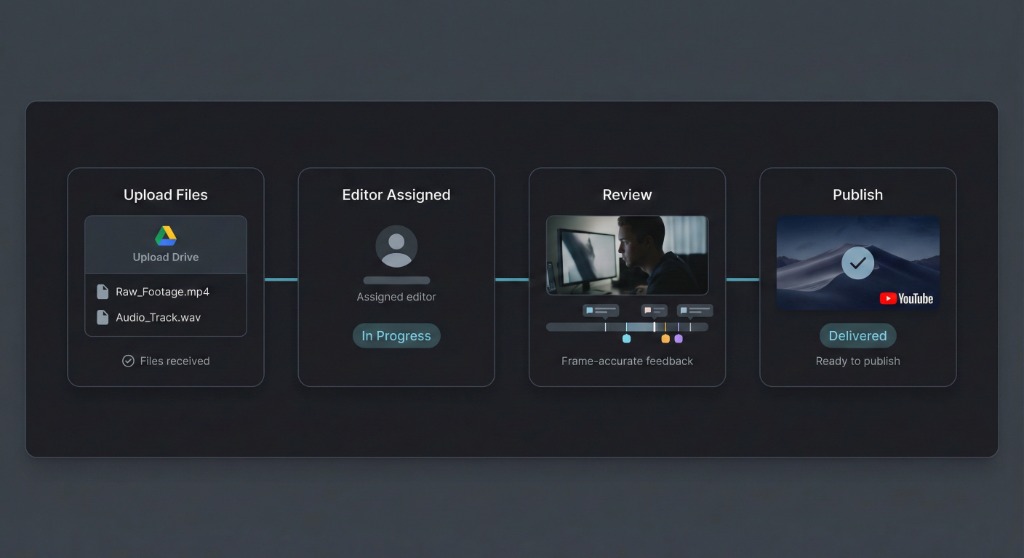Click the Files received status text
The width and height of the screenshot is (1024, 558).
174,361
